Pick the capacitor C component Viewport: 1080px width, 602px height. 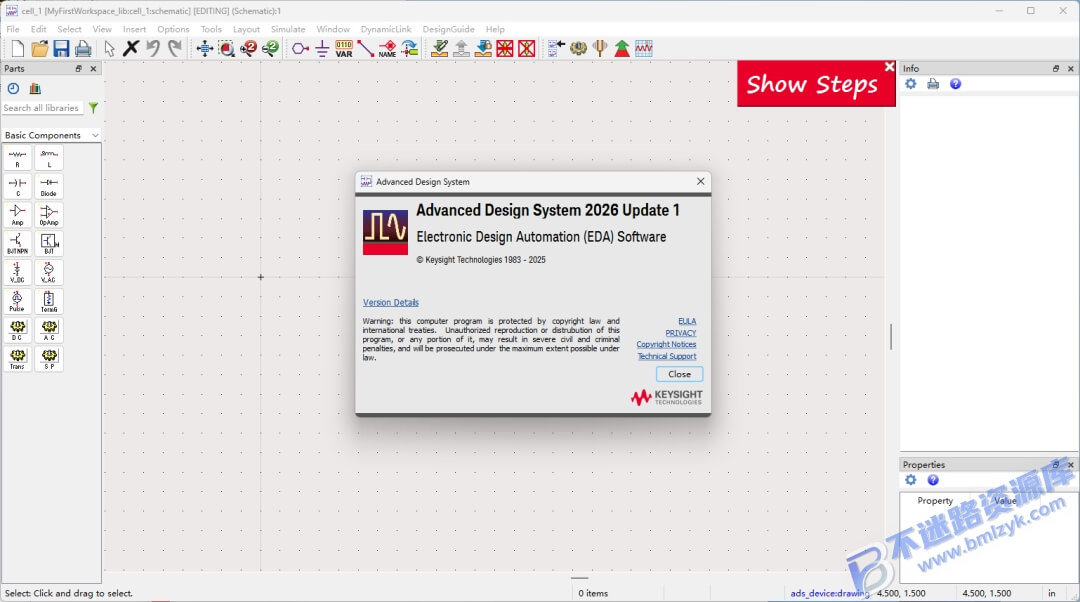click(17, 187)
